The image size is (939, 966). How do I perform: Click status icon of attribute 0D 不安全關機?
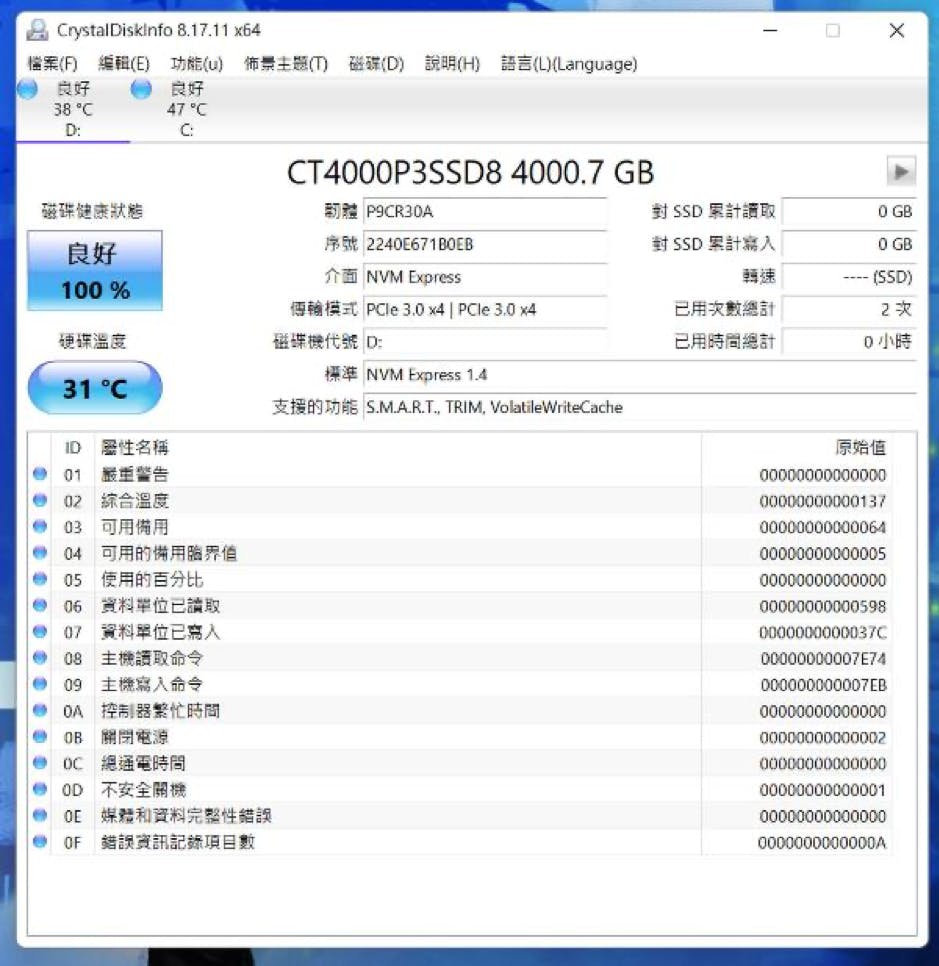tap(40, 789)
